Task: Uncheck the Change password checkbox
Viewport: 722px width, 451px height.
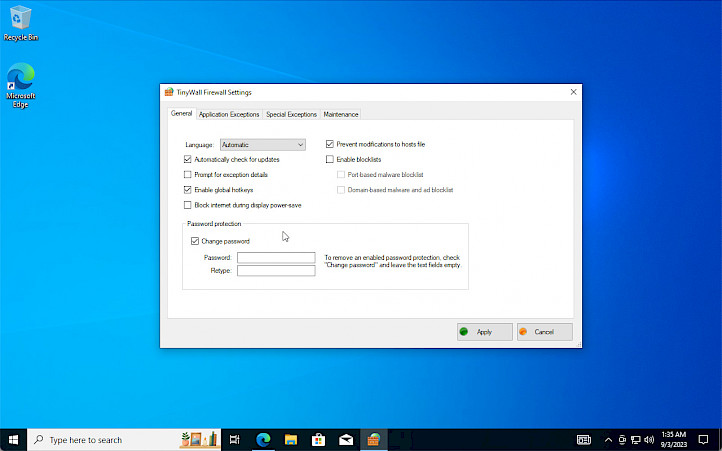Action: click(x=195, y=241)
